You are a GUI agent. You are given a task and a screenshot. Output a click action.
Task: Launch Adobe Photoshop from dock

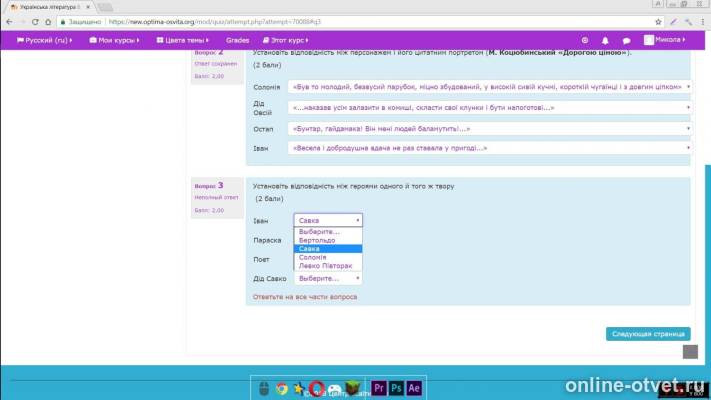(x=396, y=388)
